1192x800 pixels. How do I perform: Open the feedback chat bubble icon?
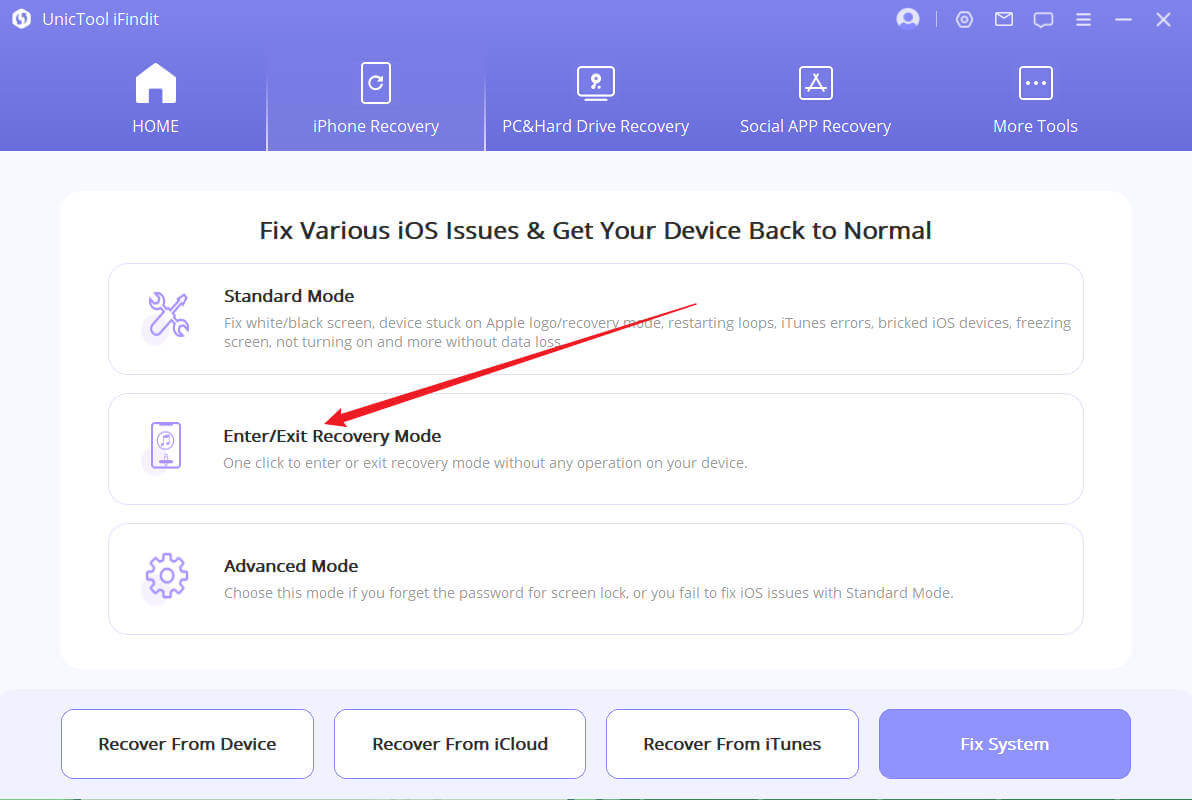point(1043,19)
